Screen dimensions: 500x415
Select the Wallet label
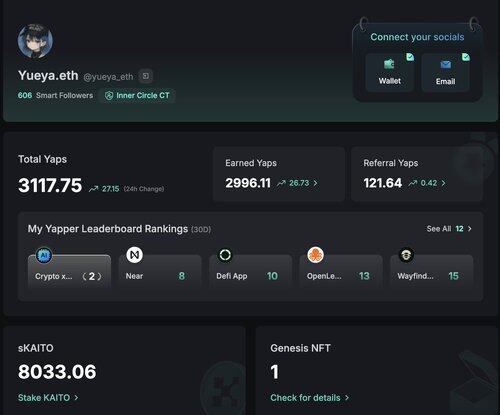(x=389, y=81)
